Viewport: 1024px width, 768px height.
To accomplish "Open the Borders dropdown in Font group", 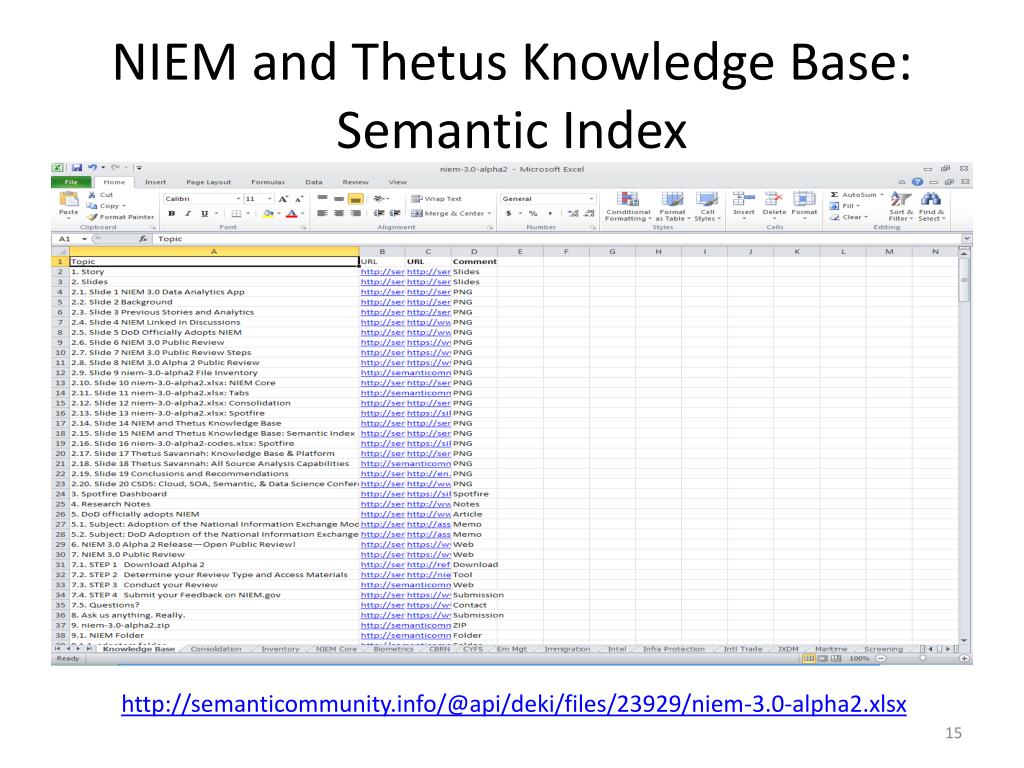I will [248, 214].
